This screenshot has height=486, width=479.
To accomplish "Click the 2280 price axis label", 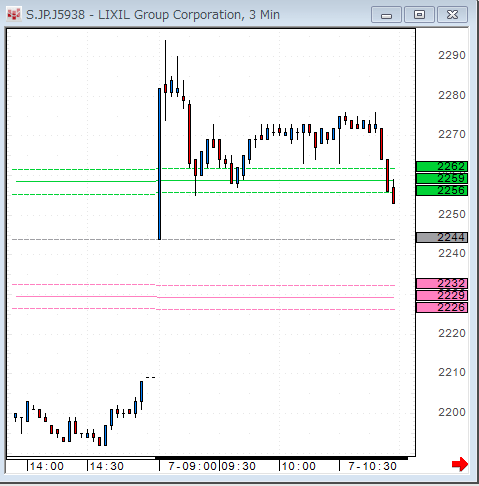I will pos(452,95).
